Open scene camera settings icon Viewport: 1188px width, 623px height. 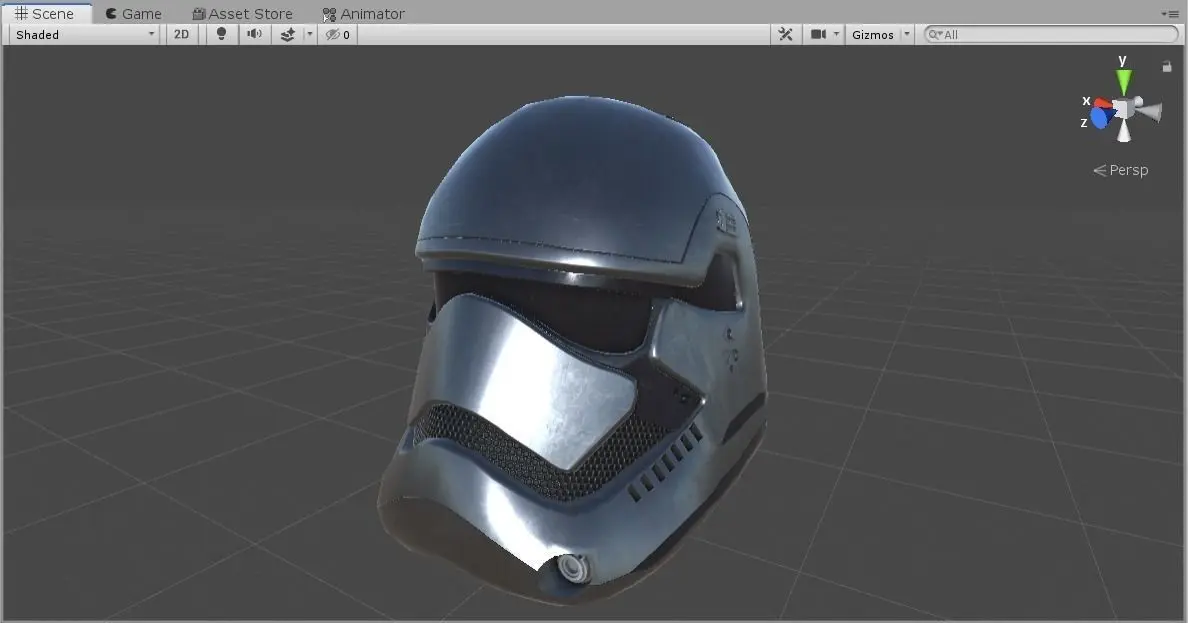coord(818,34)
